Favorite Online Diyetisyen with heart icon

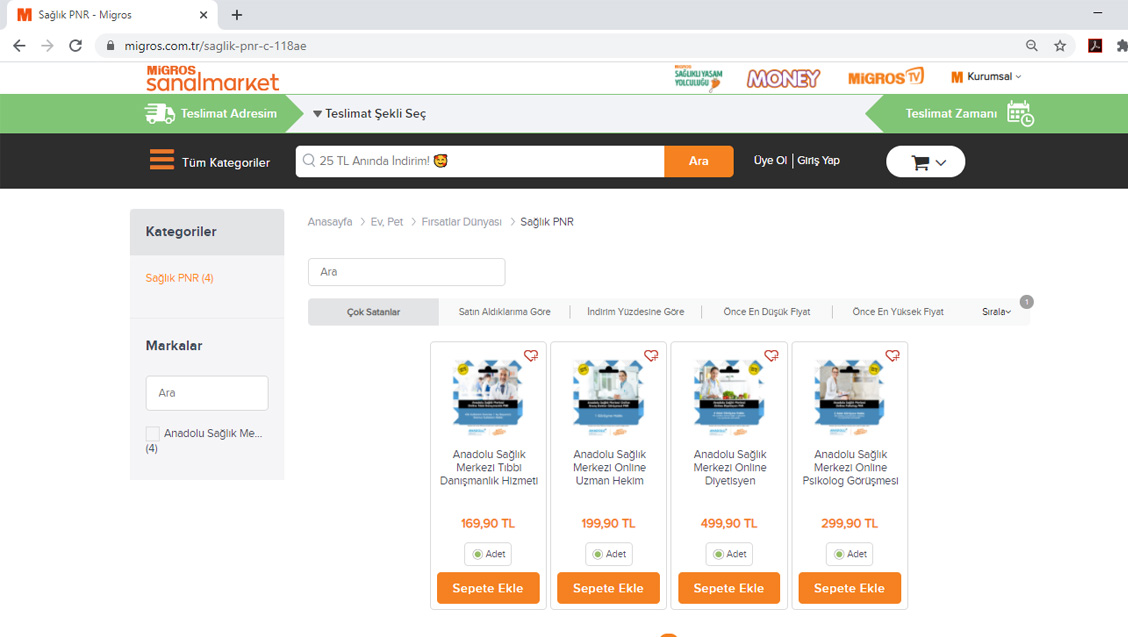tap(771, 356)
